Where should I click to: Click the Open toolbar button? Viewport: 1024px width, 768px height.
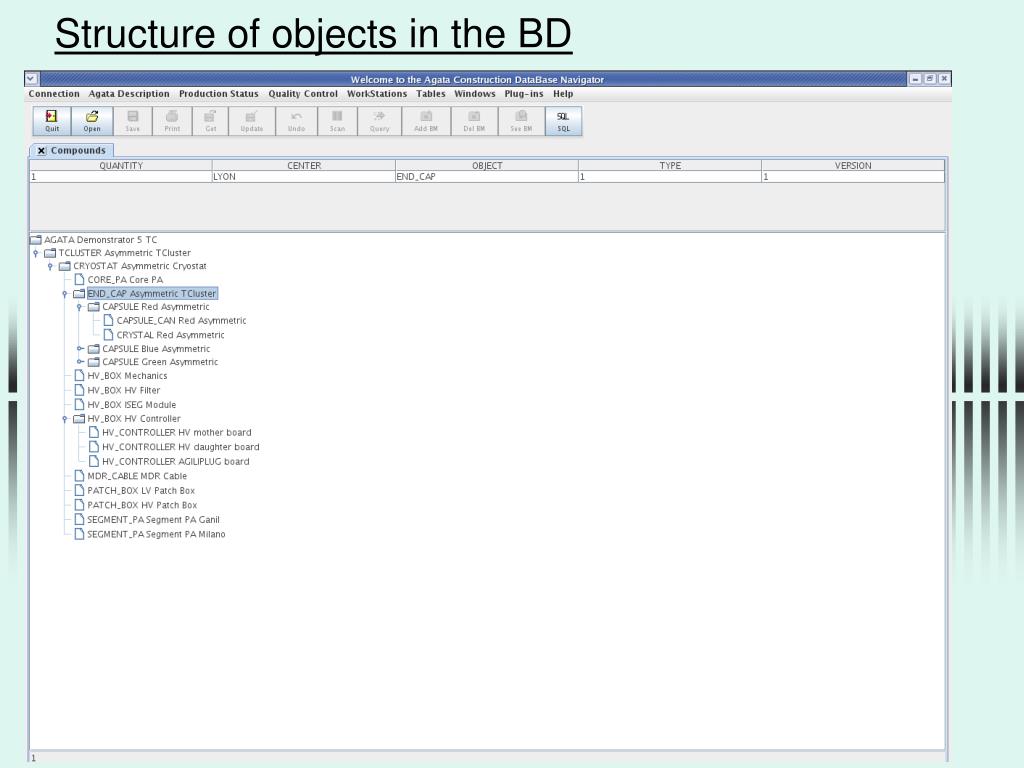click(92, 121)
